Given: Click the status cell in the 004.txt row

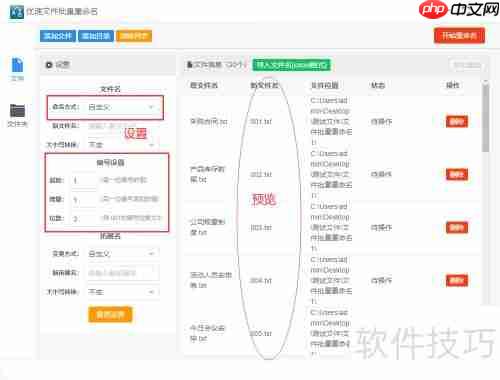Looking at the screenshot, I should pos(381,281).
